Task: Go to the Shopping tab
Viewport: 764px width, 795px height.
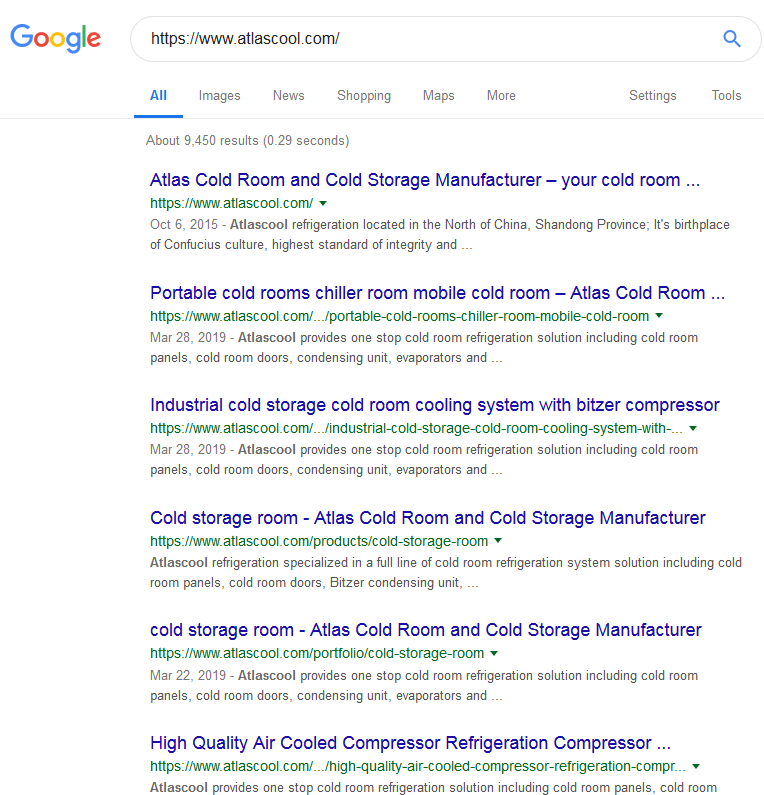Action: (x=364, y=96)
